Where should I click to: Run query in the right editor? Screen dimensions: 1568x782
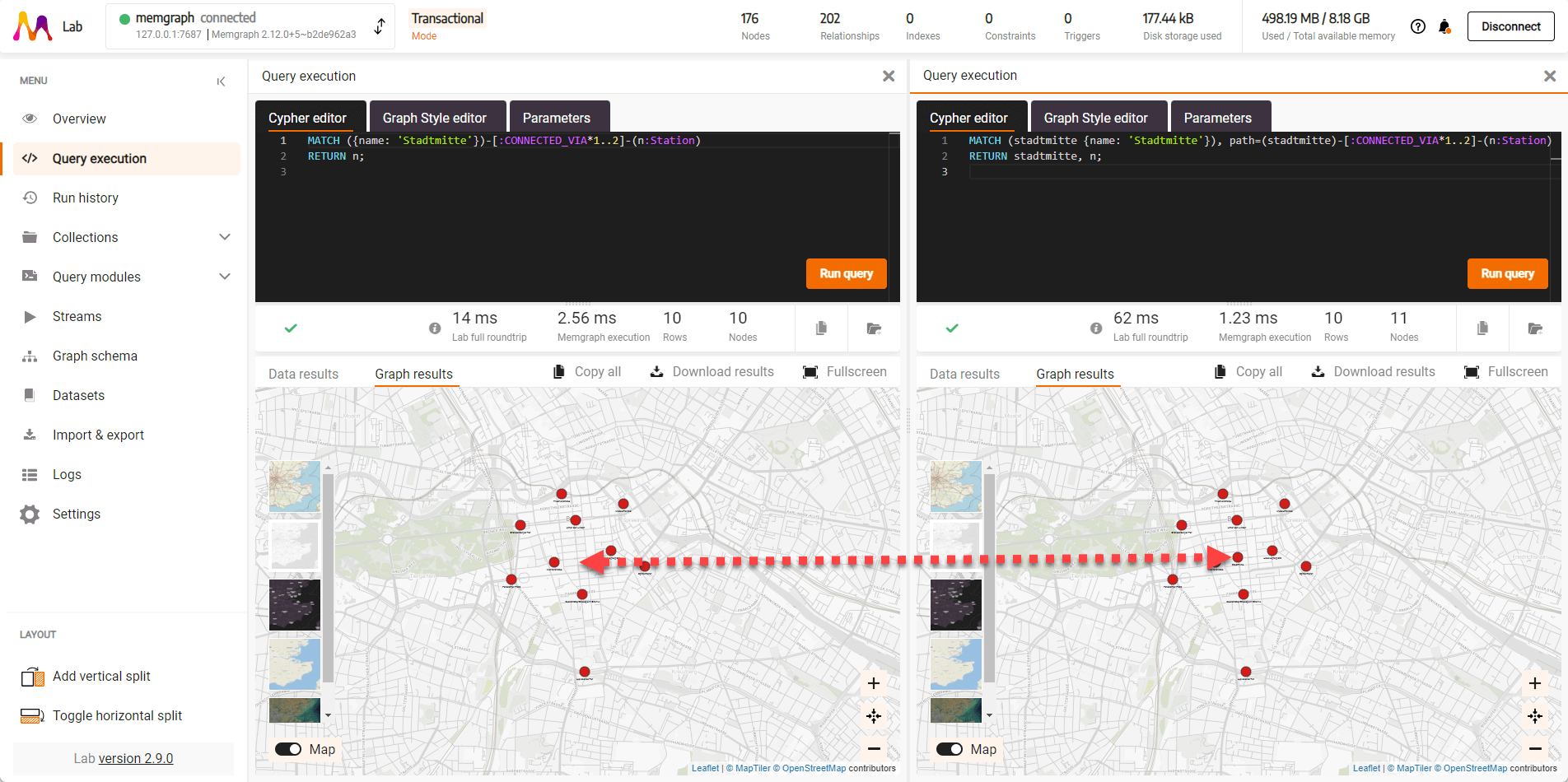(x=1507, y=273)
